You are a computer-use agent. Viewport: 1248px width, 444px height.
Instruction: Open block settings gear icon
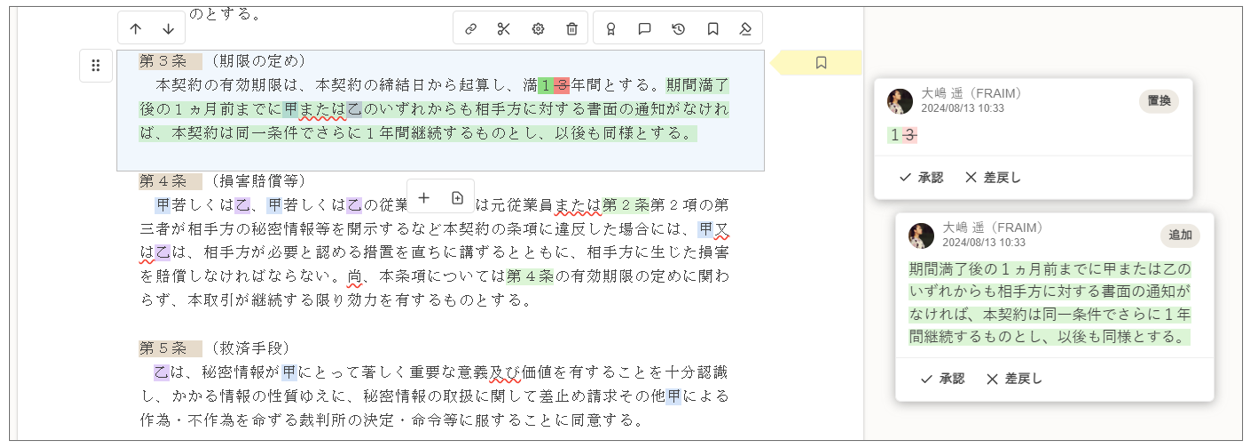538,29
